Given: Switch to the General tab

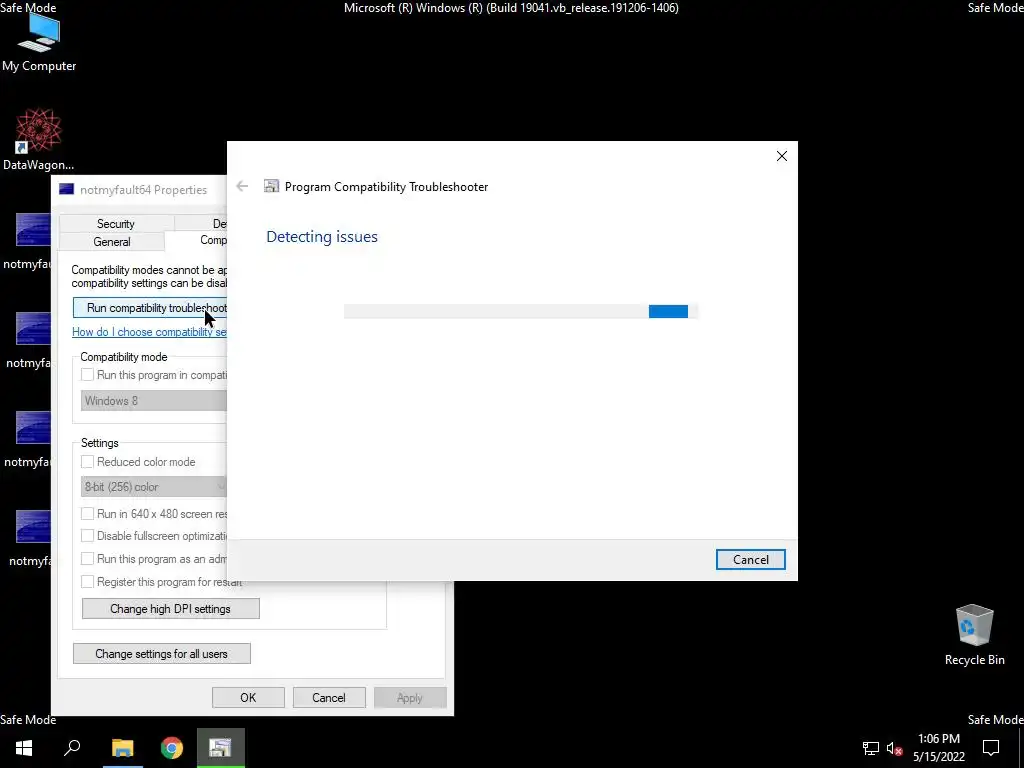Looking at the screenshot, I should pos(112,242).
